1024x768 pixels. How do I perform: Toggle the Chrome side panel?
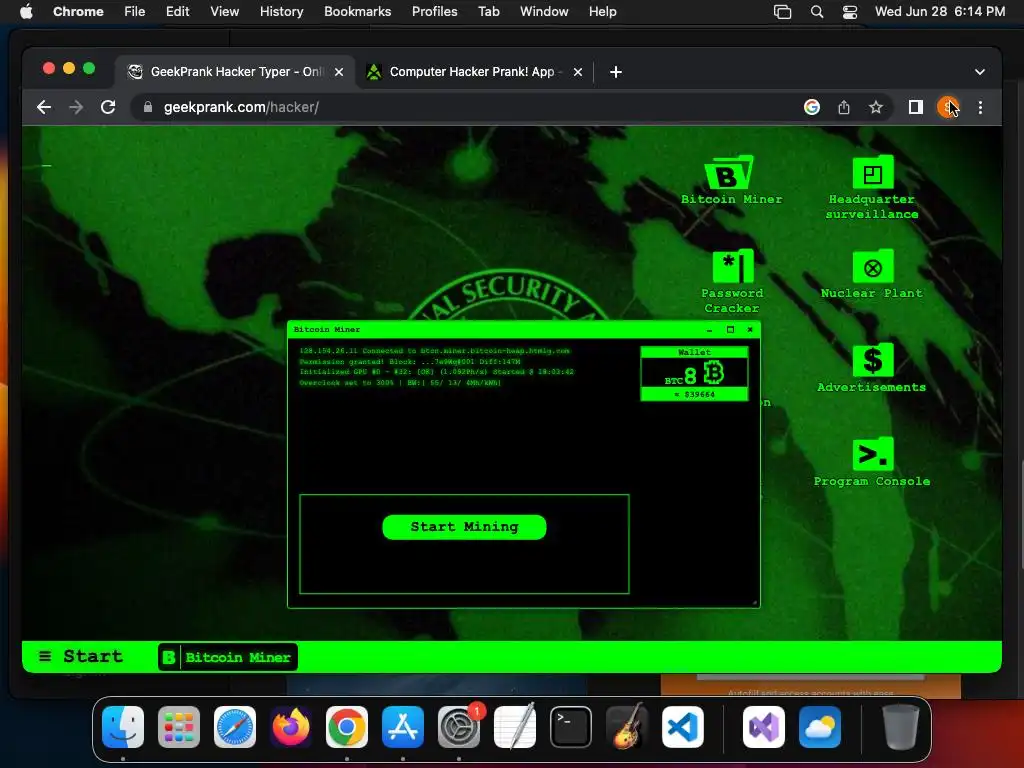[x=916, y=107]
